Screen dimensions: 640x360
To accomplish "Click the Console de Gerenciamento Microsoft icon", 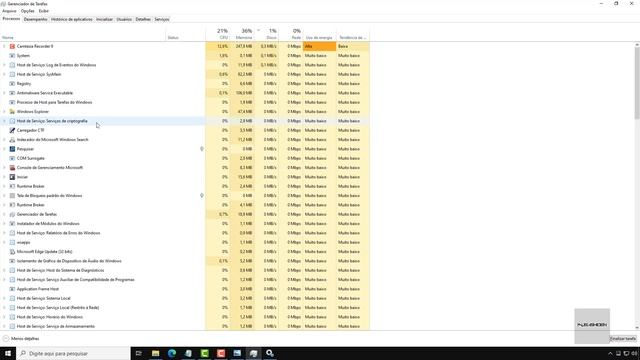I will 12,168.
